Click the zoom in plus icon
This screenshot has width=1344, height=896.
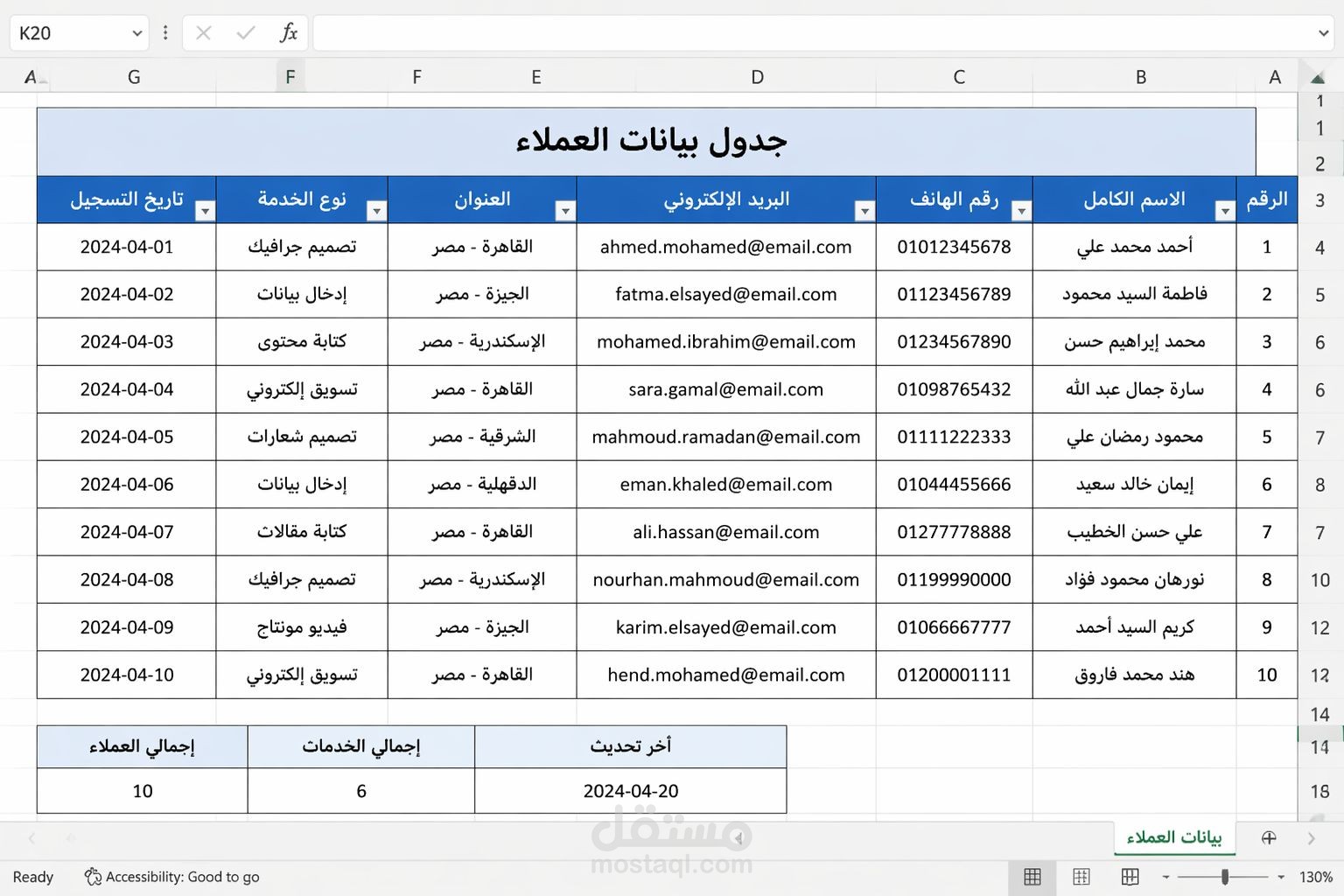[1281, 877]
